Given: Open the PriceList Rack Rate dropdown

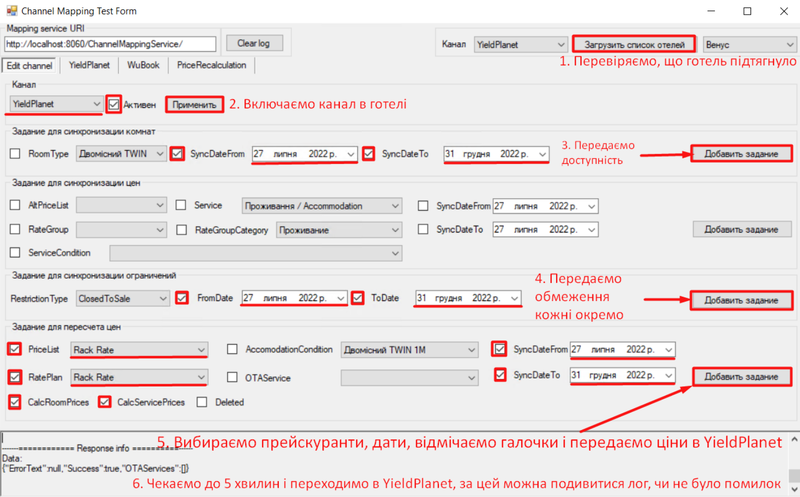Looking at the screenshot, I should pos(200,349).
